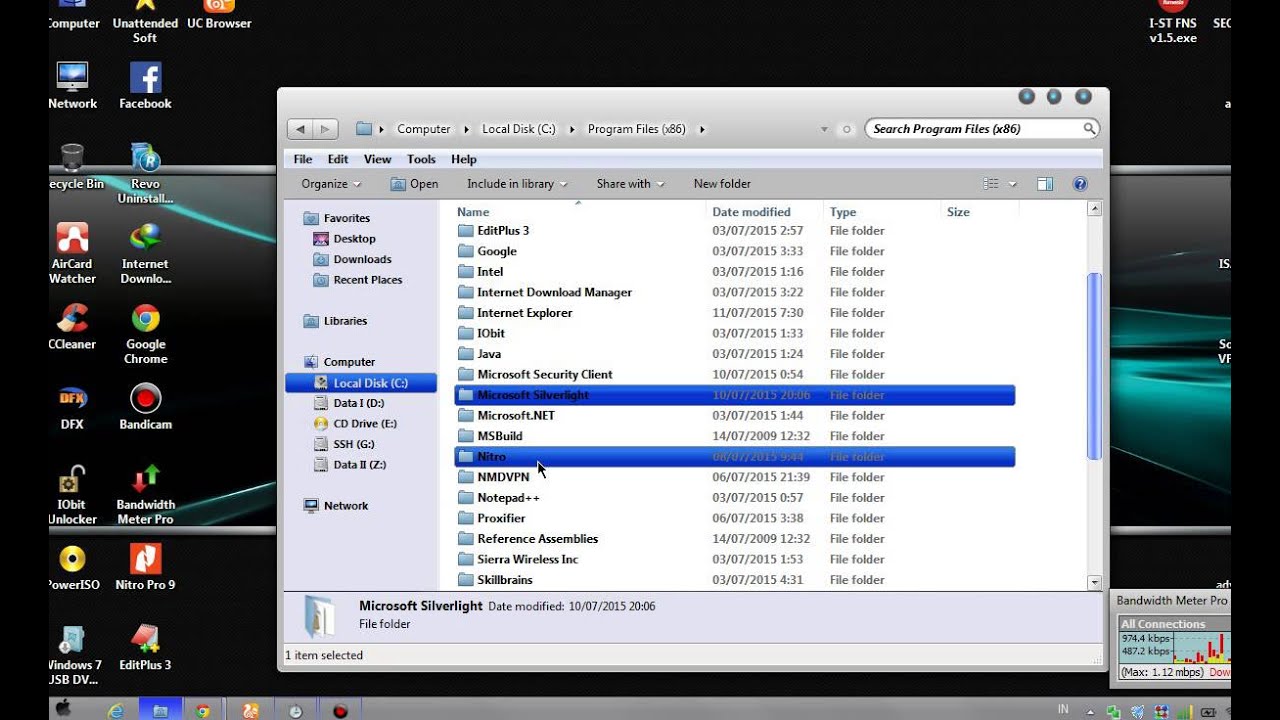This screenshot has height=720, width=1280.
Task: Sort by Size column header
Action: click(x=980, y=212)
